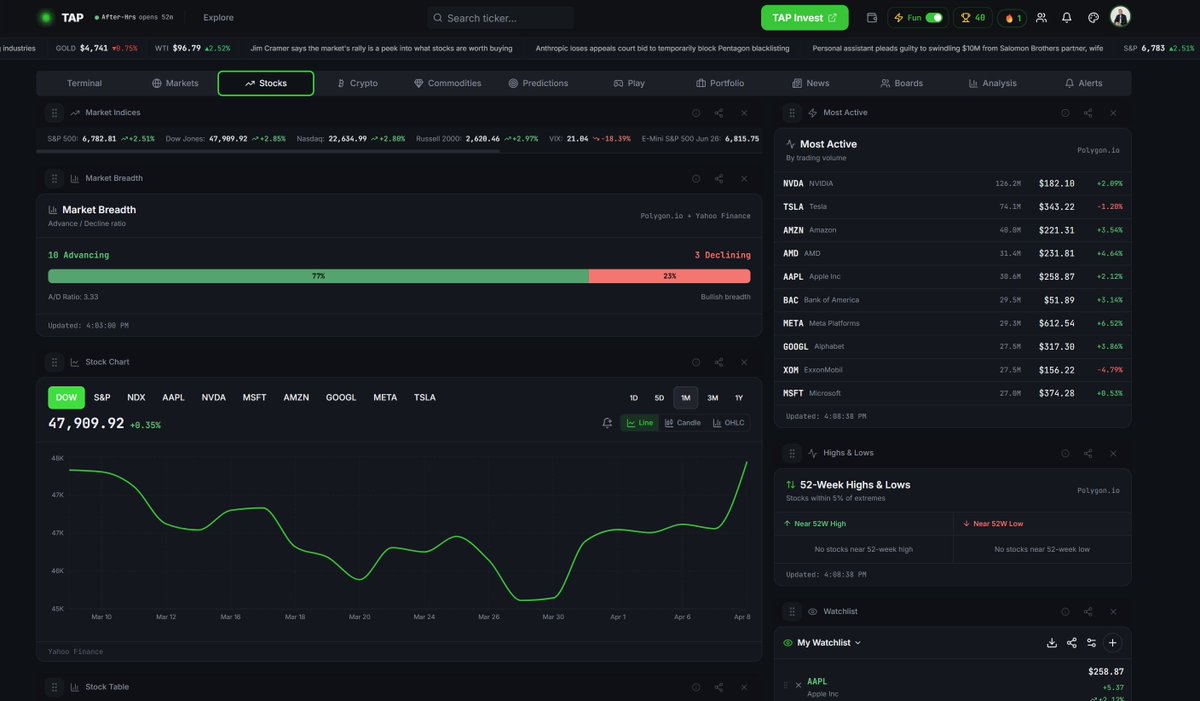Viewport: 1200px width, 701px height.
Task: Open the theme palette icon
Action: (x=1093, y=18)
